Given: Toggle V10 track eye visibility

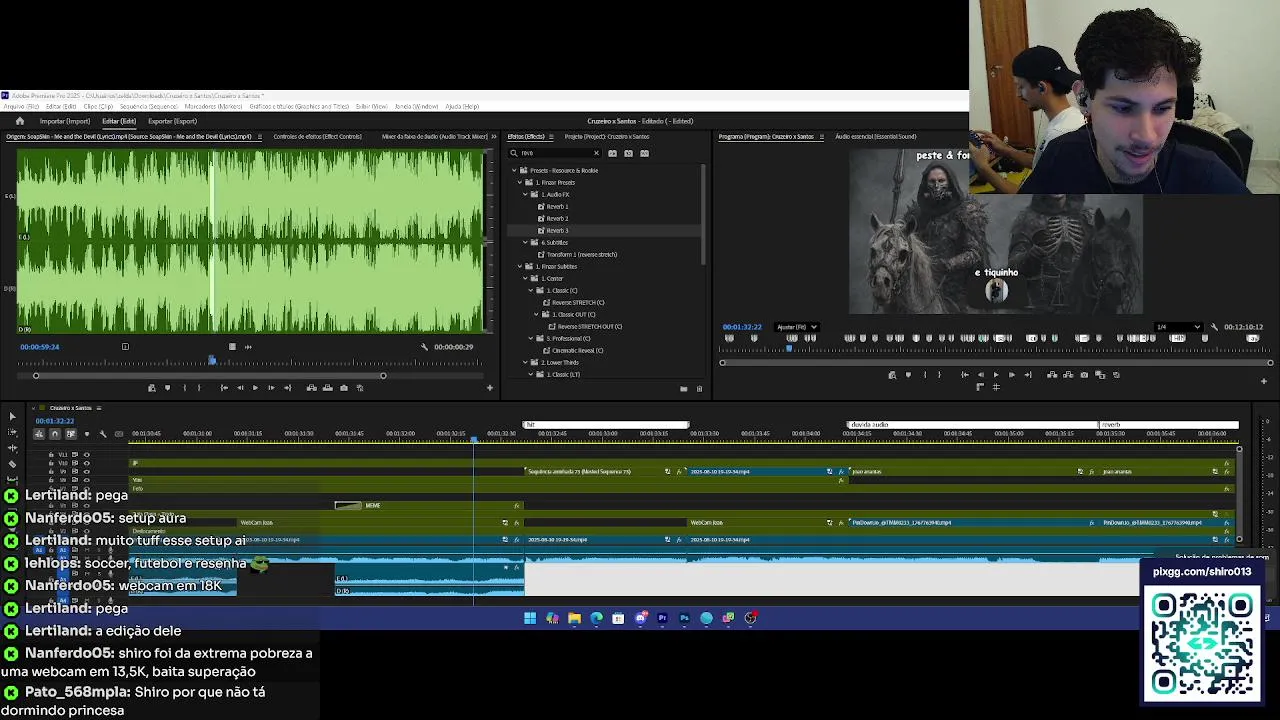Looking at the screenshot, I should pyautogui.click(x=86, y=463).
